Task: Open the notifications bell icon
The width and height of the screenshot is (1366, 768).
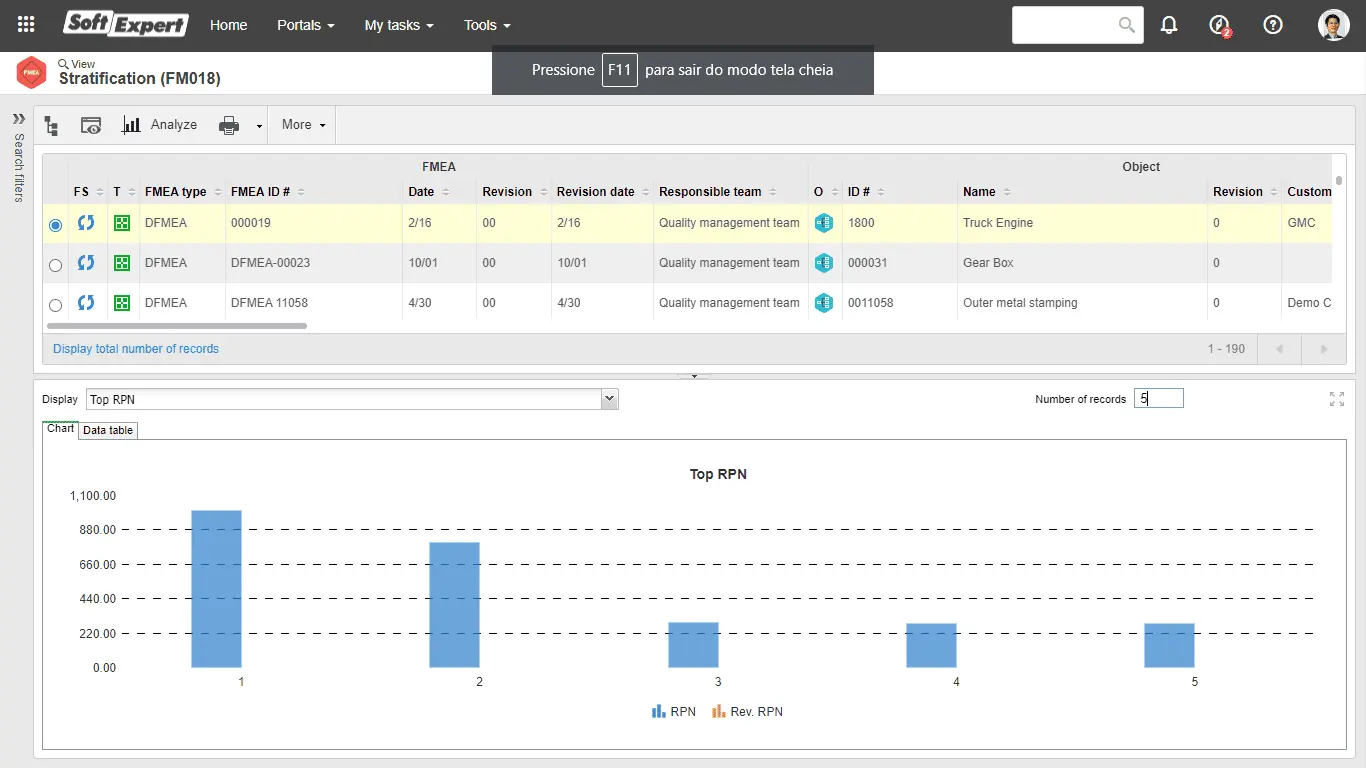Action: [x=1168, y=24]
